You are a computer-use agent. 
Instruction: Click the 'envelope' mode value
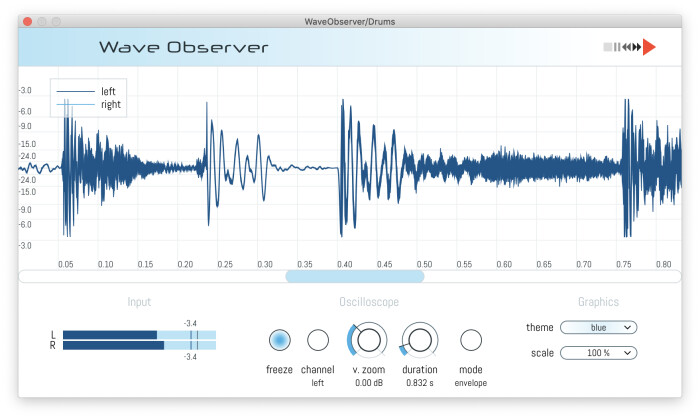471,383
